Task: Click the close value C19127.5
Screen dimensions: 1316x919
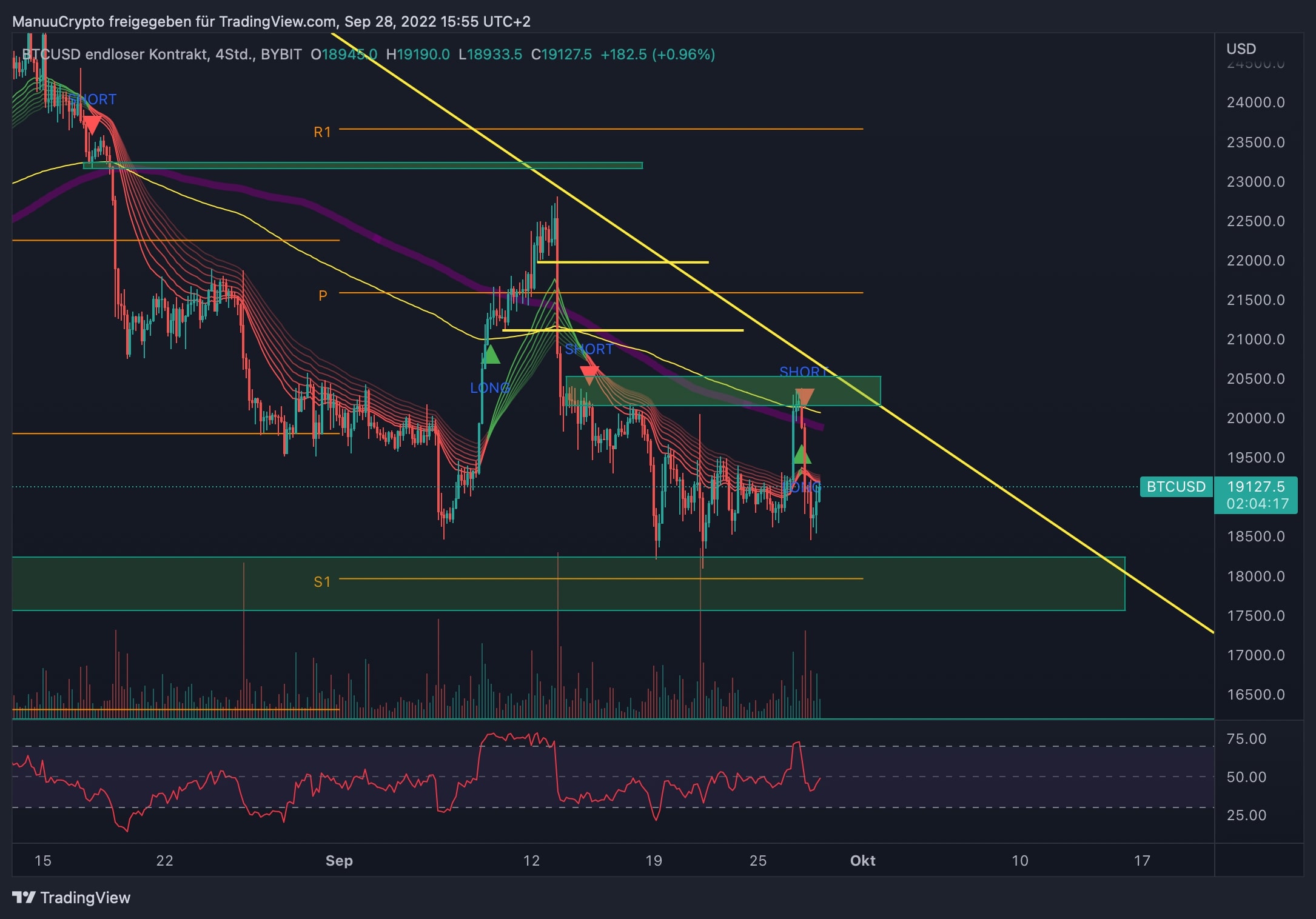Action: tap(561, 55)
